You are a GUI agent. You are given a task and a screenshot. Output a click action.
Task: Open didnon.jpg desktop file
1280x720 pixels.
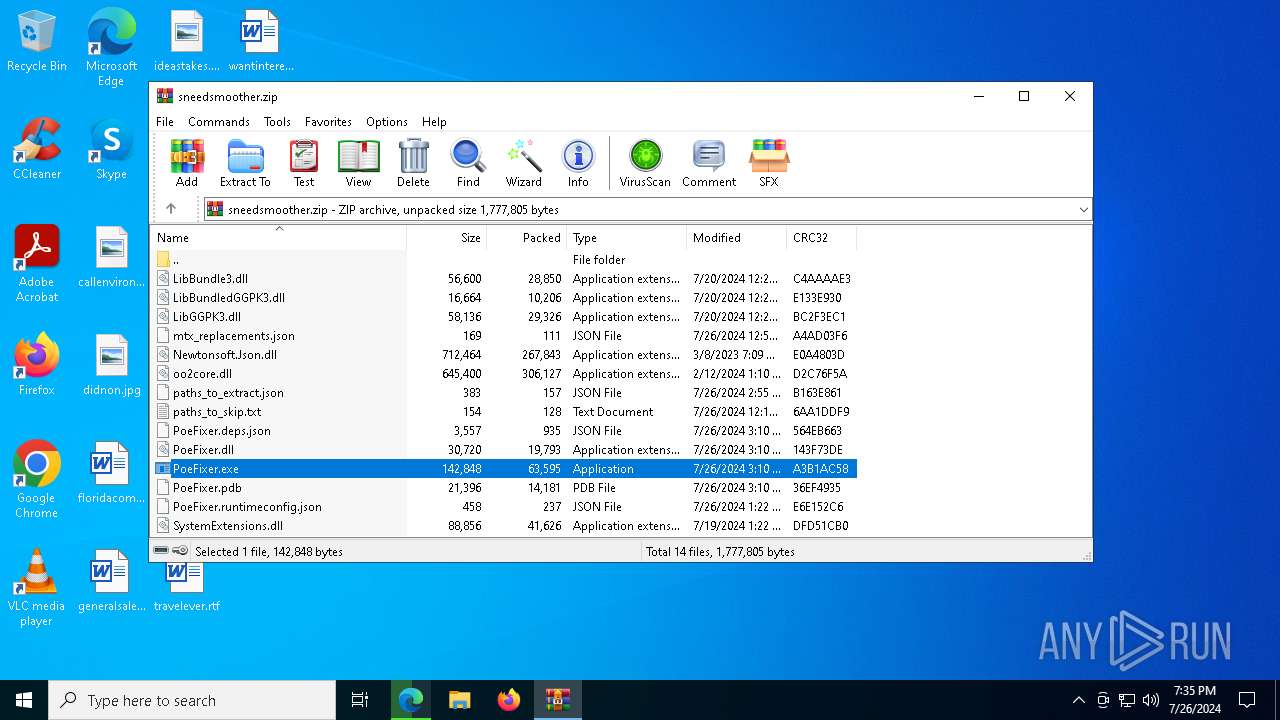111,365
